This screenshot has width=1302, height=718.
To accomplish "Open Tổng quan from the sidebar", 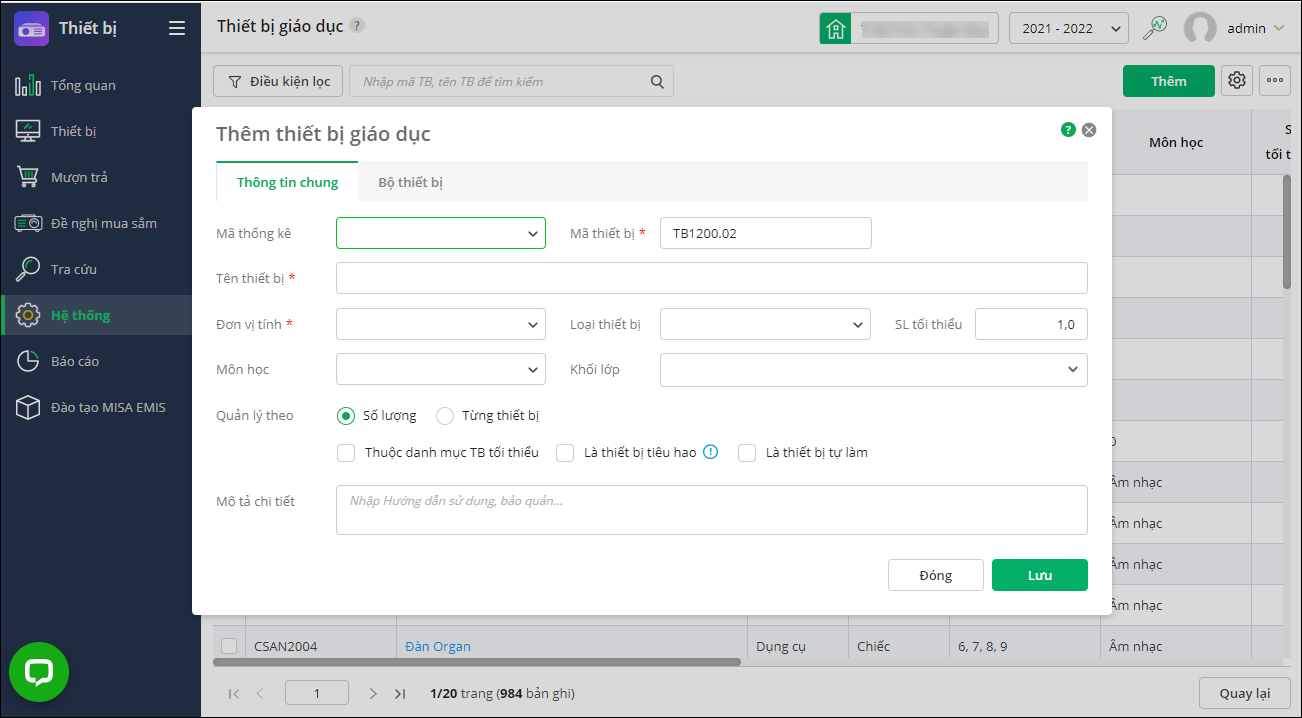I will click(x=83, y=86).
